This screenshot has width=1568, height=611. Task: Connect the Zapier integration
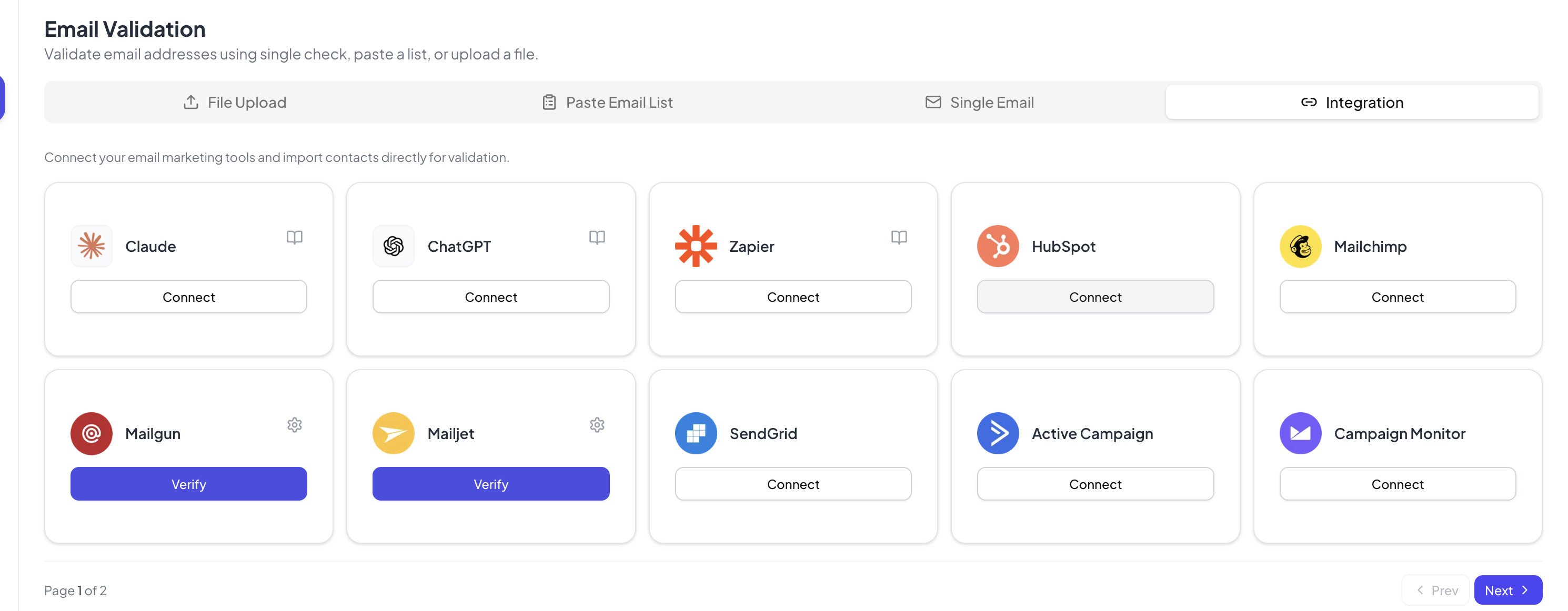tap(793, 297)
